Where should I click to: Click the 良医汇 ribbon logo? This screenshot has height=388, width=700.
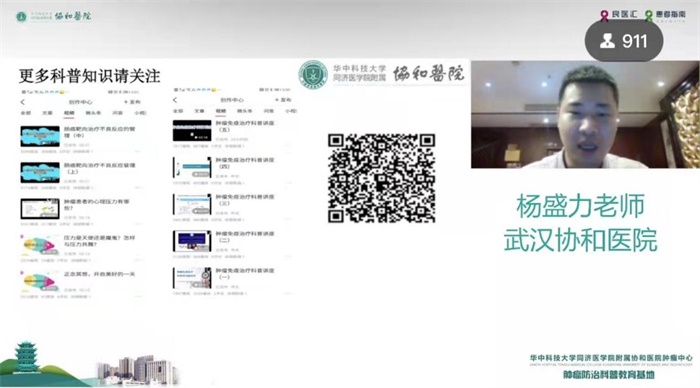coord(619,15)
